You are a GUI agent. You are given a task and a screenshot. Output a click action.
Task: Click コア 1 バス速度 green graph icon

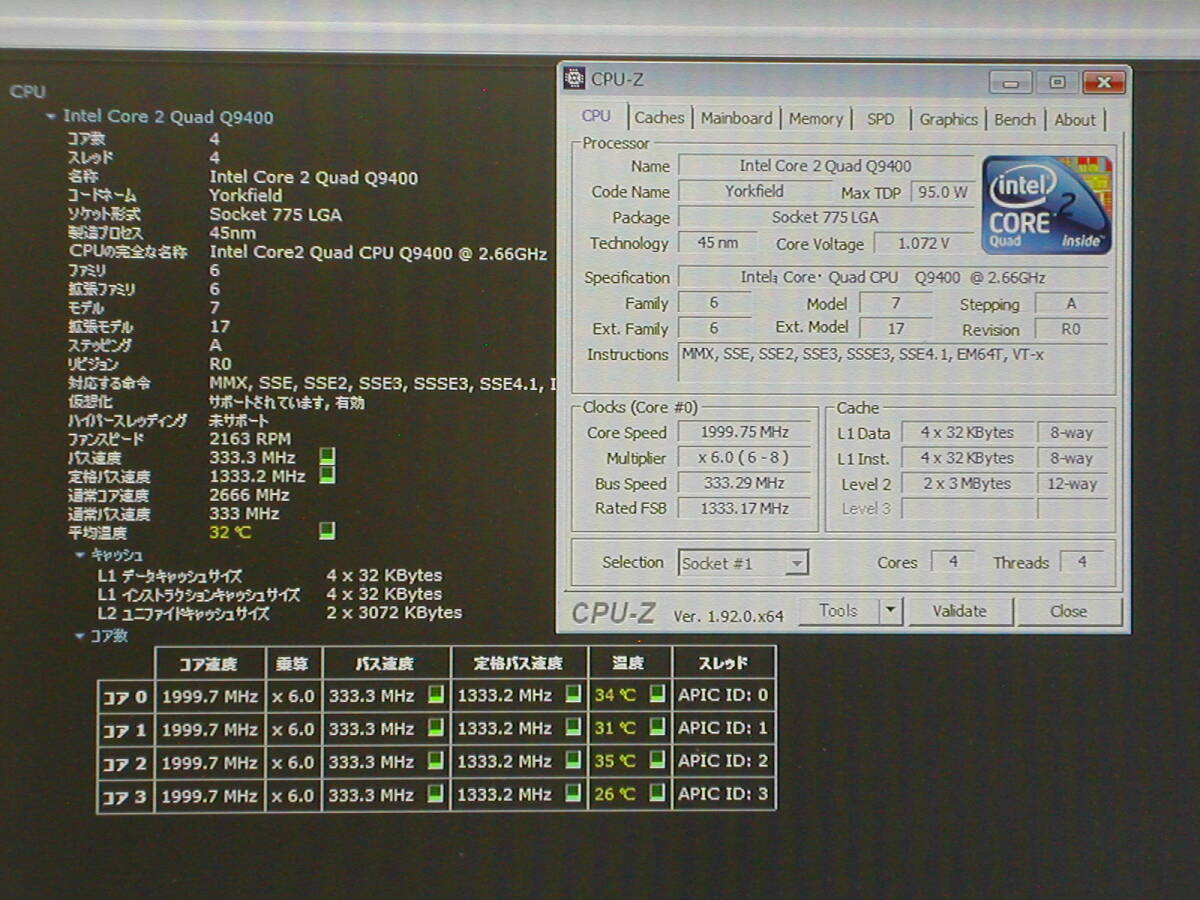pyautogui.click(x=436, y=728)
